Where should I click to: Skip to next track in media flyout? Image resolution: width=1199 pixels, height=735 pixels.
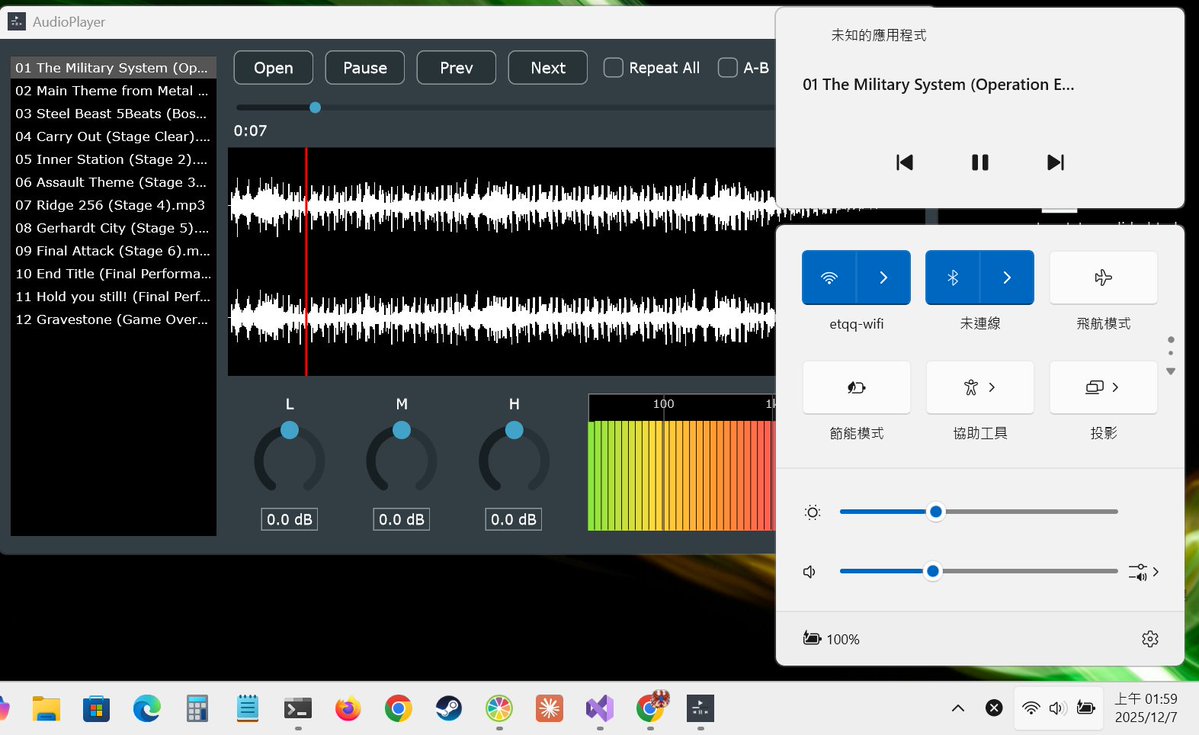click(1055, 162)
